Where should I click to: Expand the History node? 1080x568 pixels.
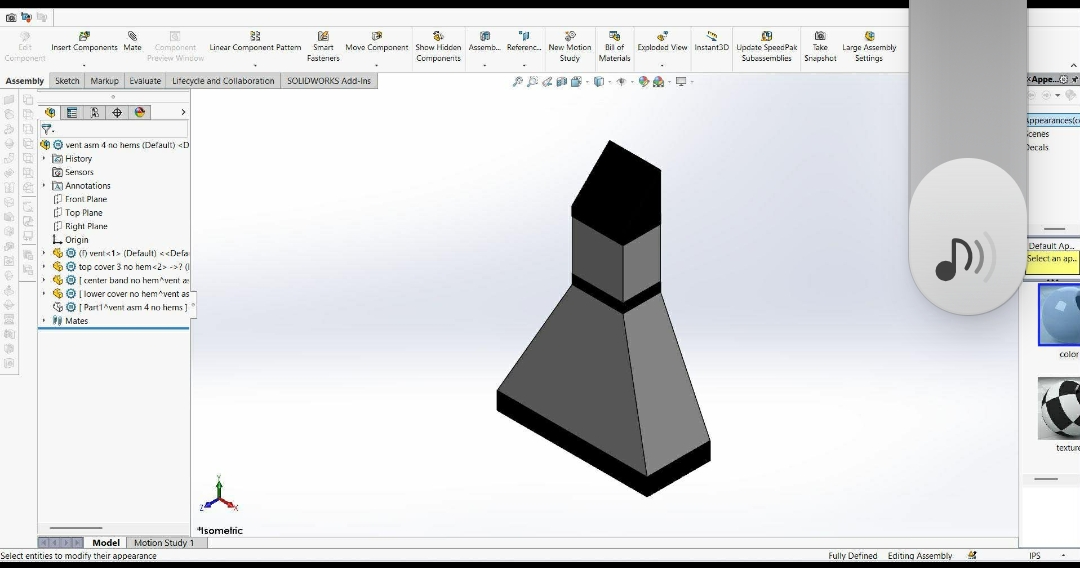click(44, 159)
